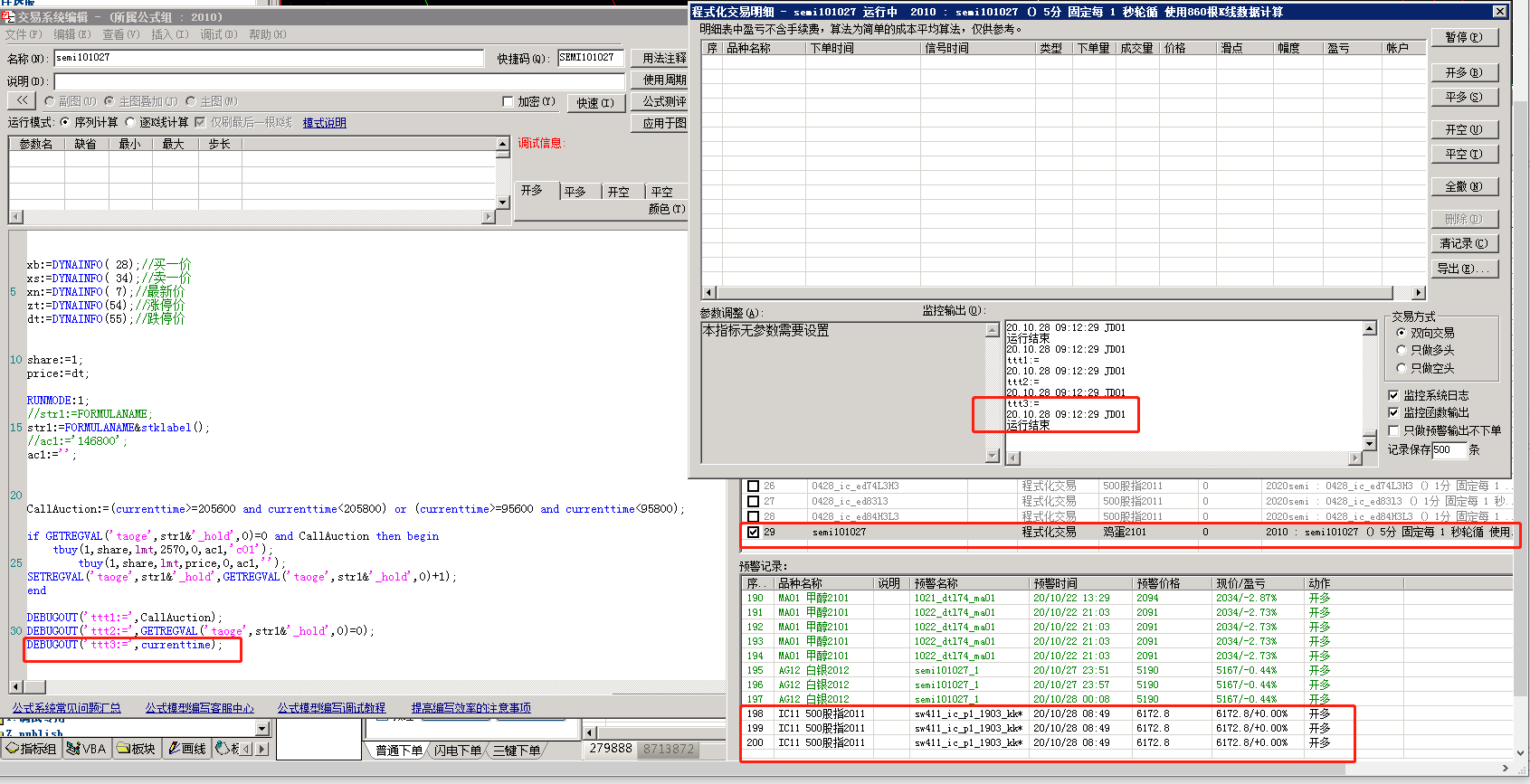The image size is (1530, 784).
Task: Switch to the VBA panel tab
Action: 87,749
